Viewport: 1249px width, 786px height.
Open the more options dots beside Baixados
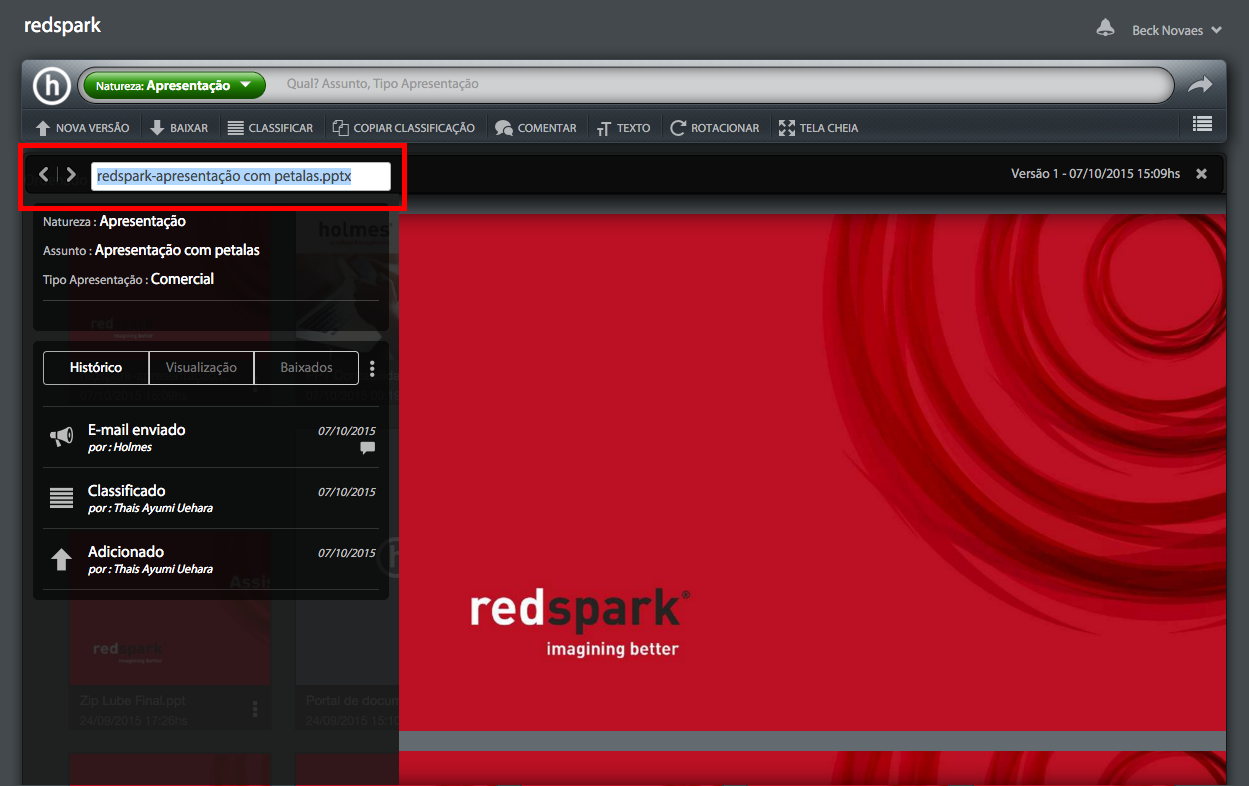coord(372,368)
